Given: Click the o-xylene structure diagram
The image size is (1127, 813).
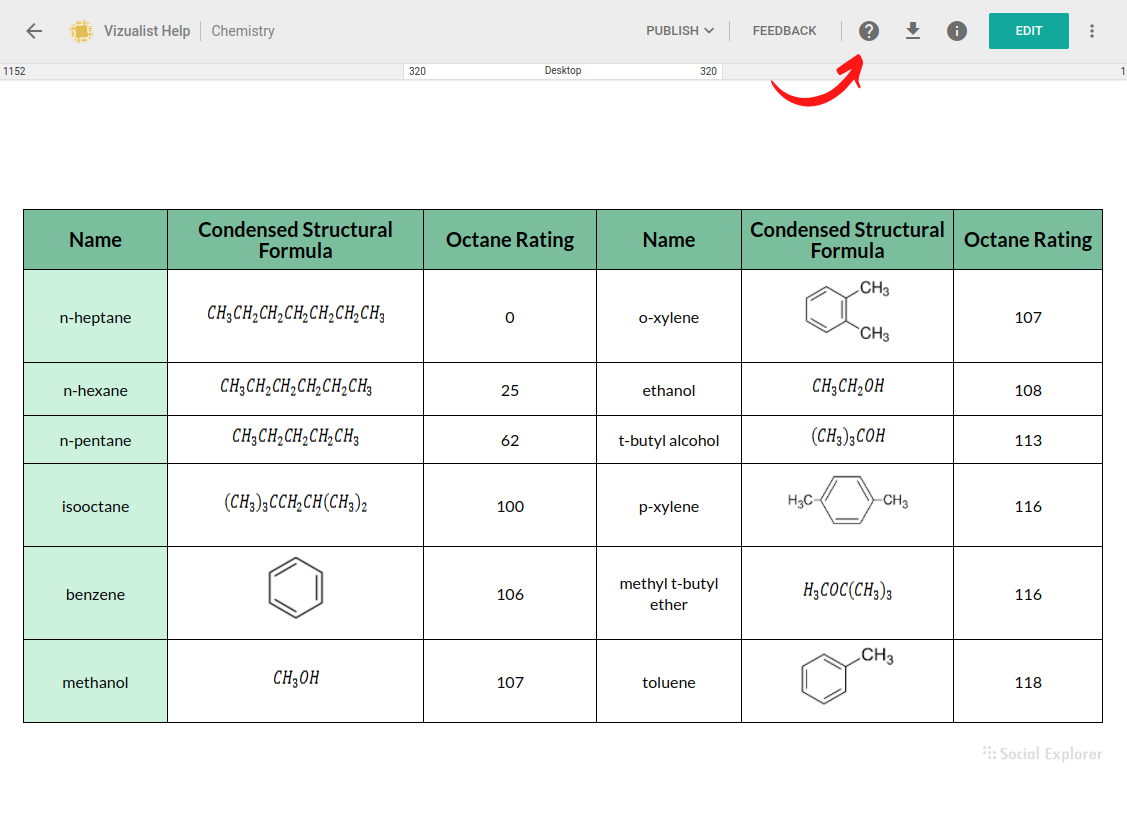Looking at the screenshot, I should coord(847,310).
